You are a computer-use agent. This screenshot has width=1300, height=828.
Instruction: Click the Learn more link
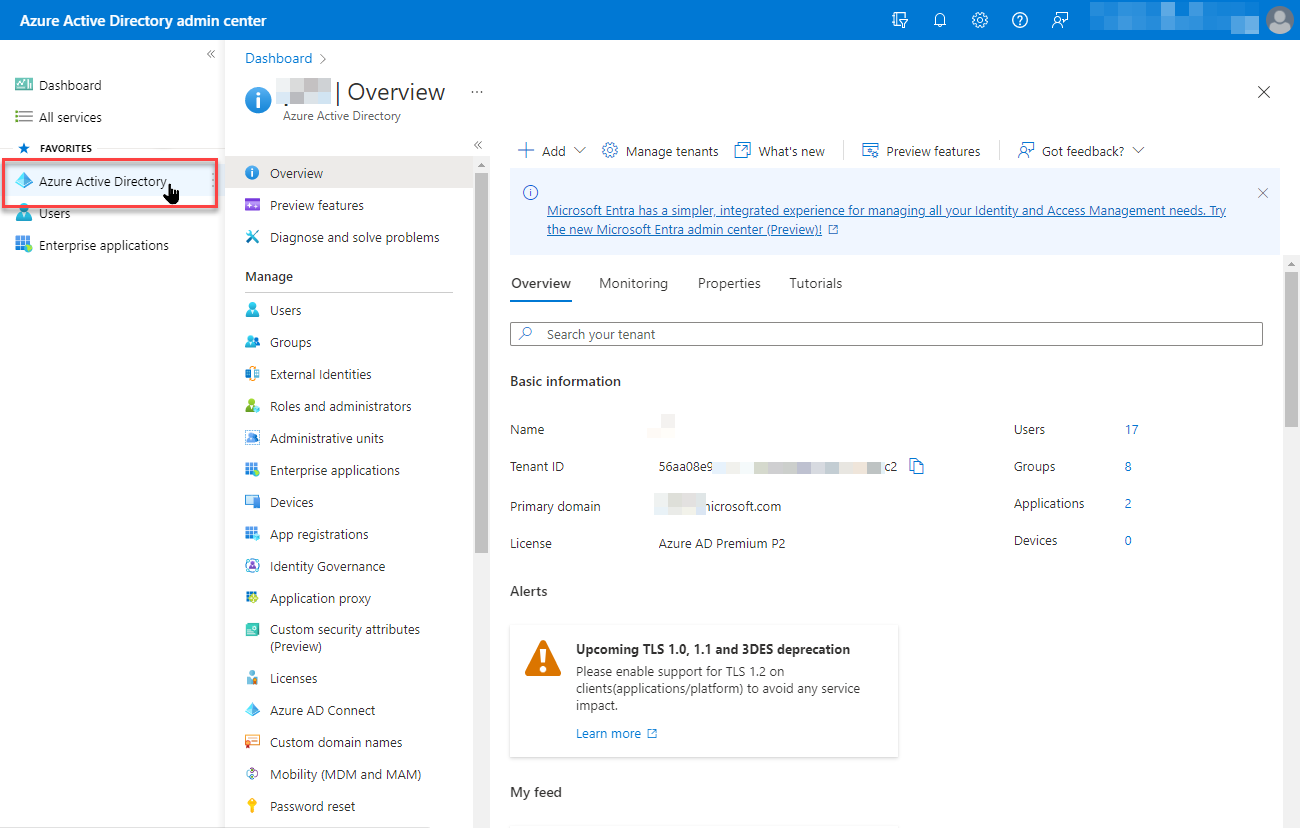[x=608, y=733]
